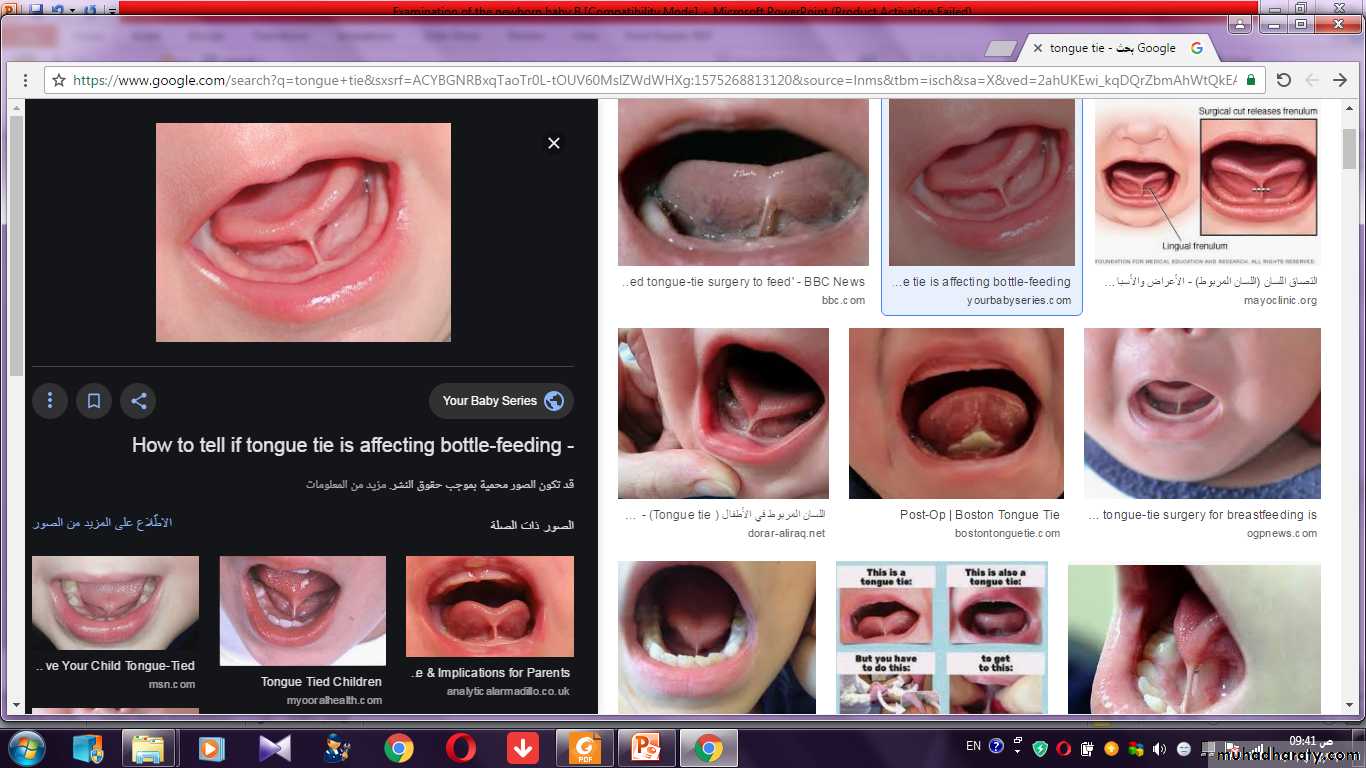This screenshot has height=768, width=1366.
Task: Open the three-dot options menu in preview
Action: (49, 401)
